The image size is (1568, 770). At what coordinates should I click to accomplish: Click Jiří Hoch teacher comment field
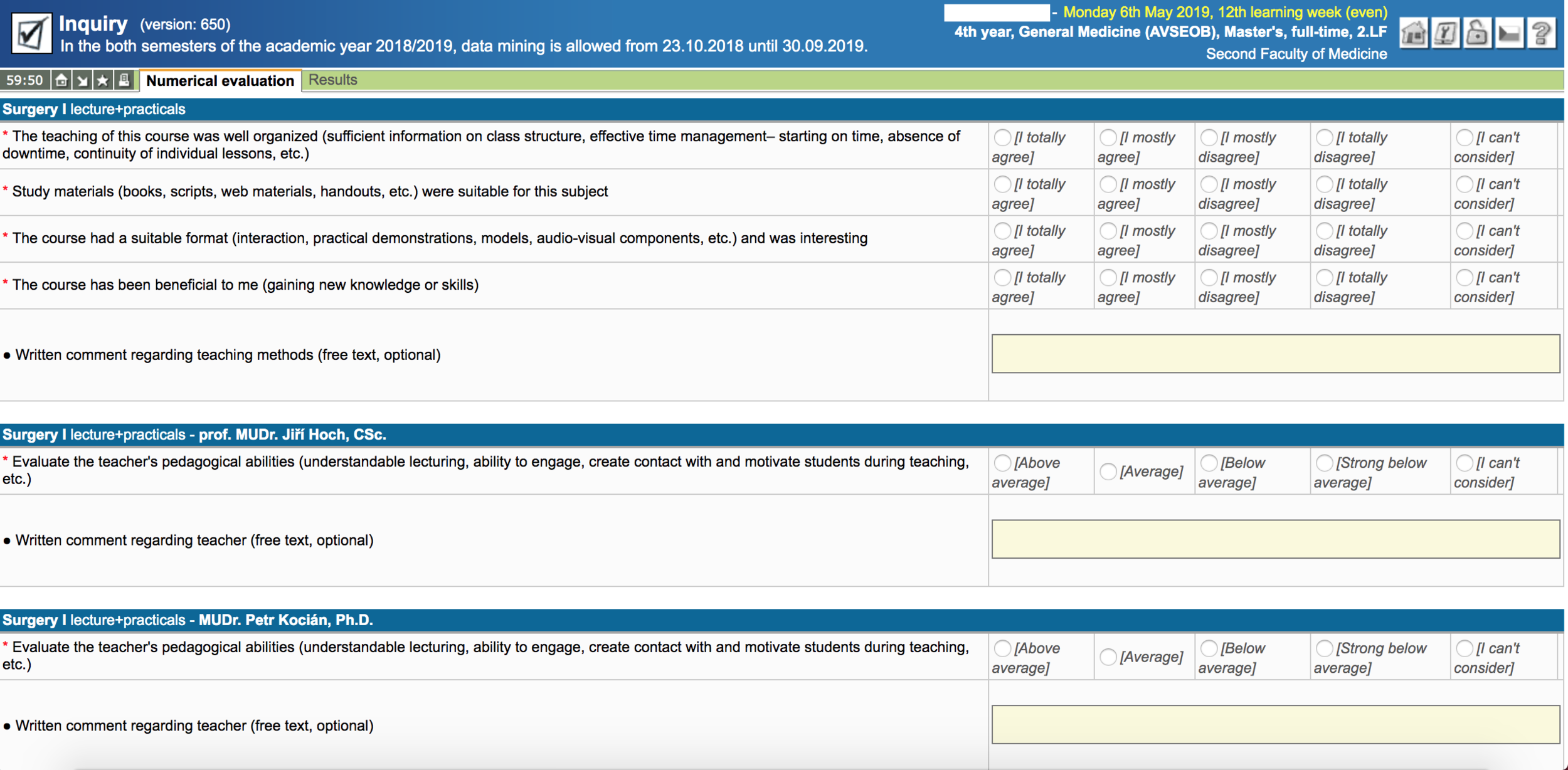pyautogui.click(x=1275, y=539)
